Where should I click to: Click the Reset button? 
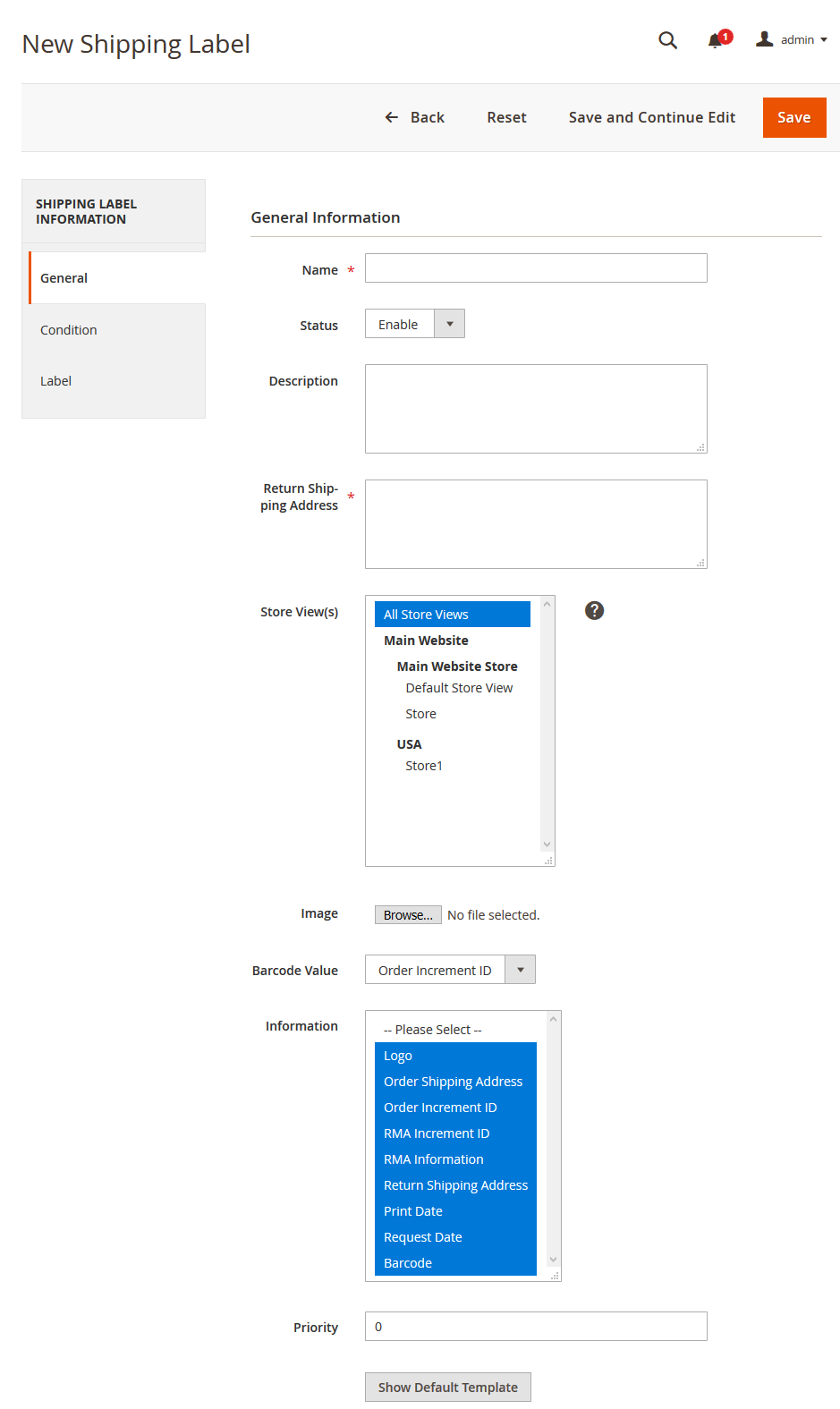(x=506, y=117)
